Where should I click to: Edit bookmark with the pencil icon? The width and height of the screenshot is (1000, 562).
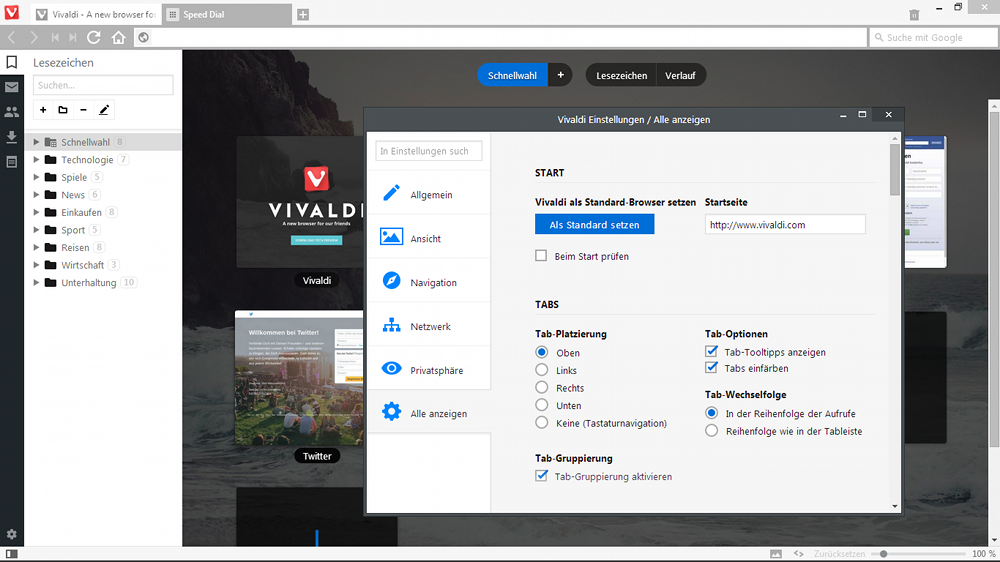tap(104, 110)
